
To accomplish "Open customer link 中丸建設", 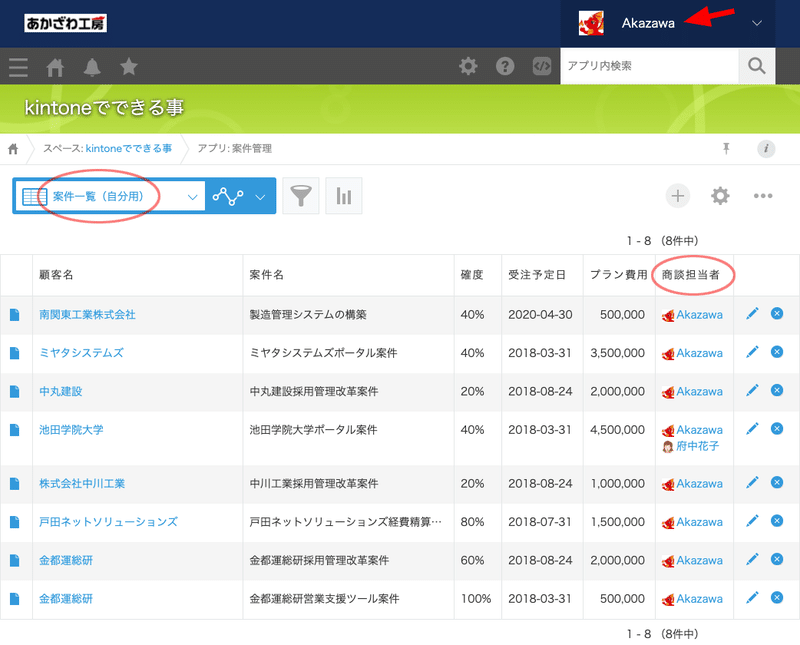I will pyautogui.click(x=61, y=391).
